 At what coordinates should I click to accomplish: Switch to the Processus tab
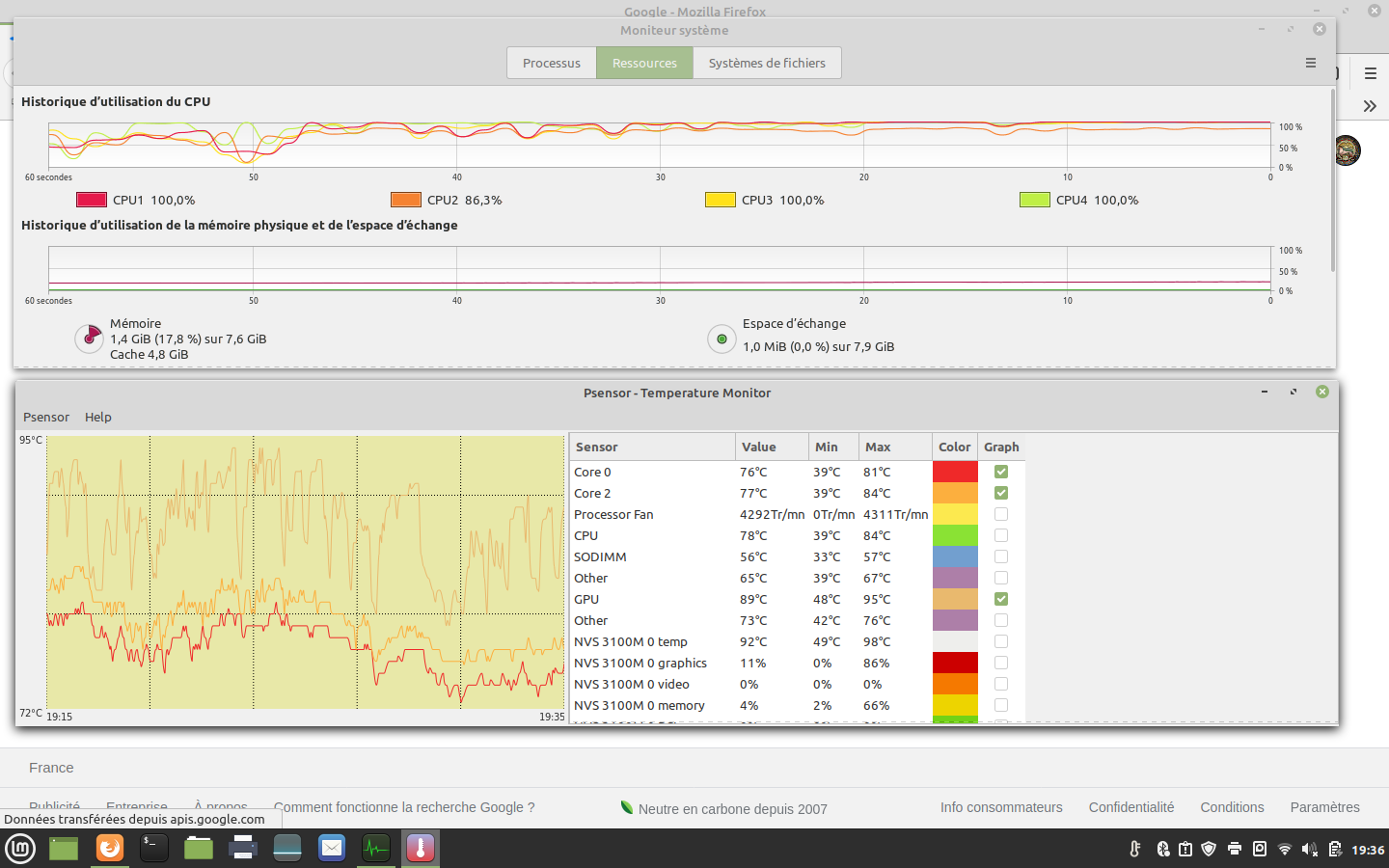pyautogui.click(x=552, y=63)
